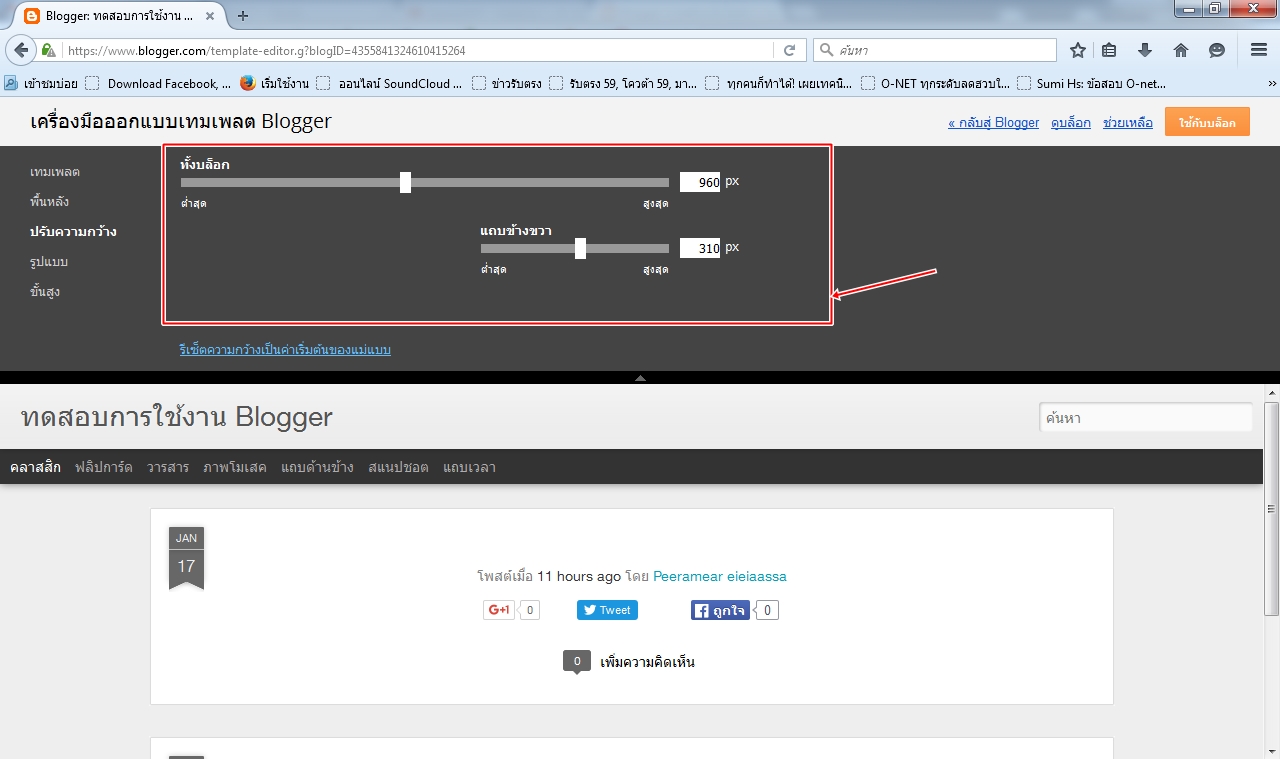Select รูปแบบ in the designer sidebar

click(49, 262)
